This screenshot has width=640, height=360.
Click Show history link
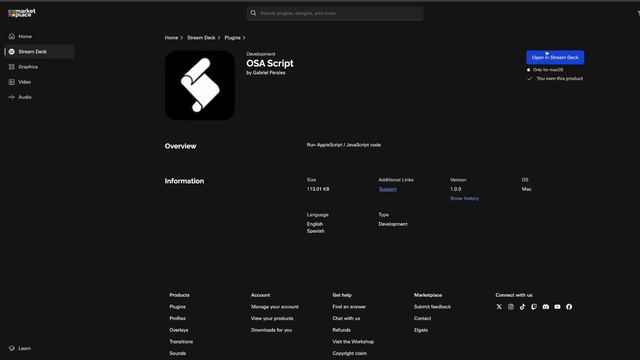[x=464, y=198]
